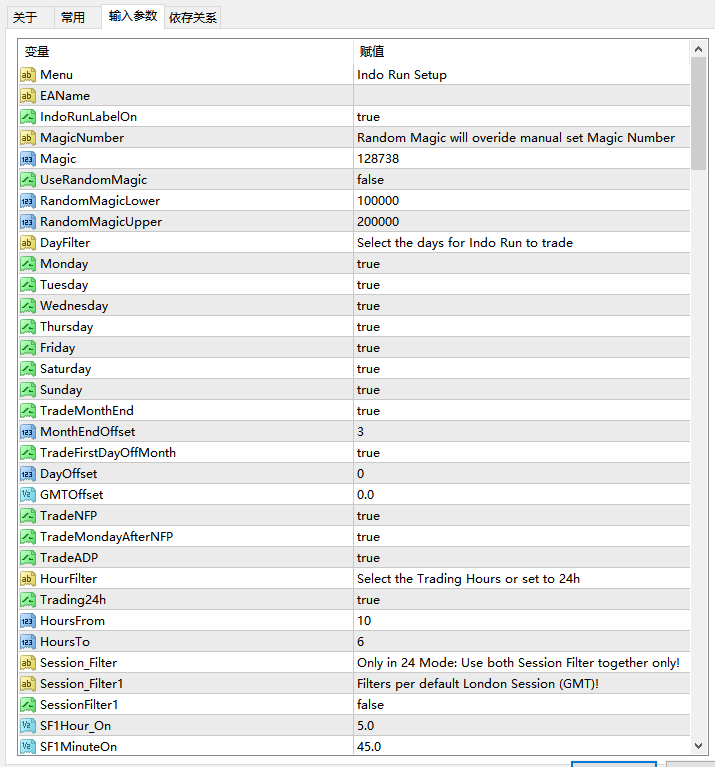The width and height of the screenshot is (715, 767).
Task: Click the 变量 column header
Action: [x=37, y=52]
